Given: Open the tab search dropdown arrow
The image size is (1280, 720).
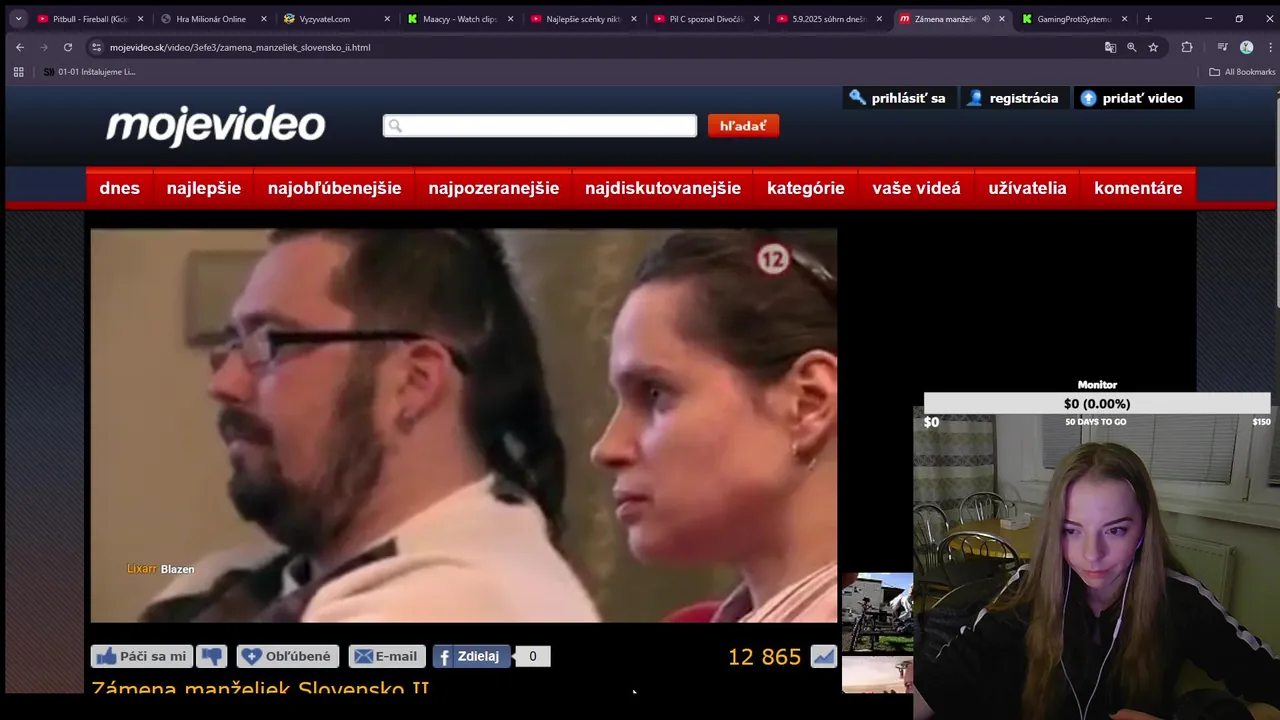Looking at the screenshot, I should point(18,19).
